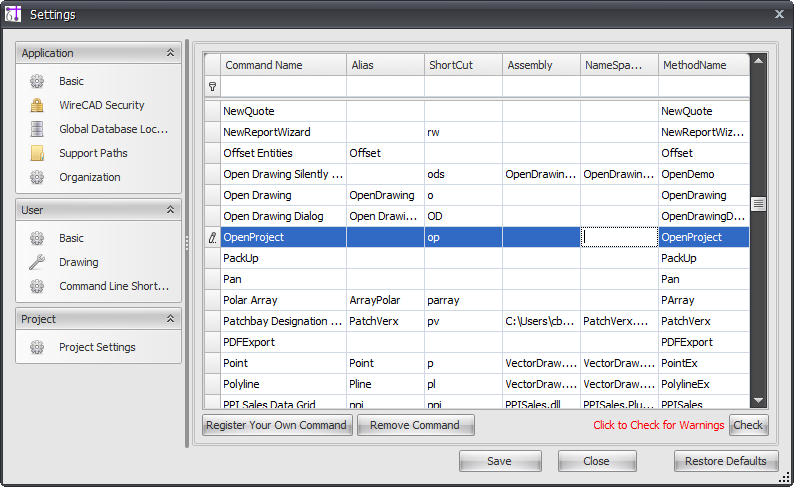Collapse the User group

[x=171, y=210]
